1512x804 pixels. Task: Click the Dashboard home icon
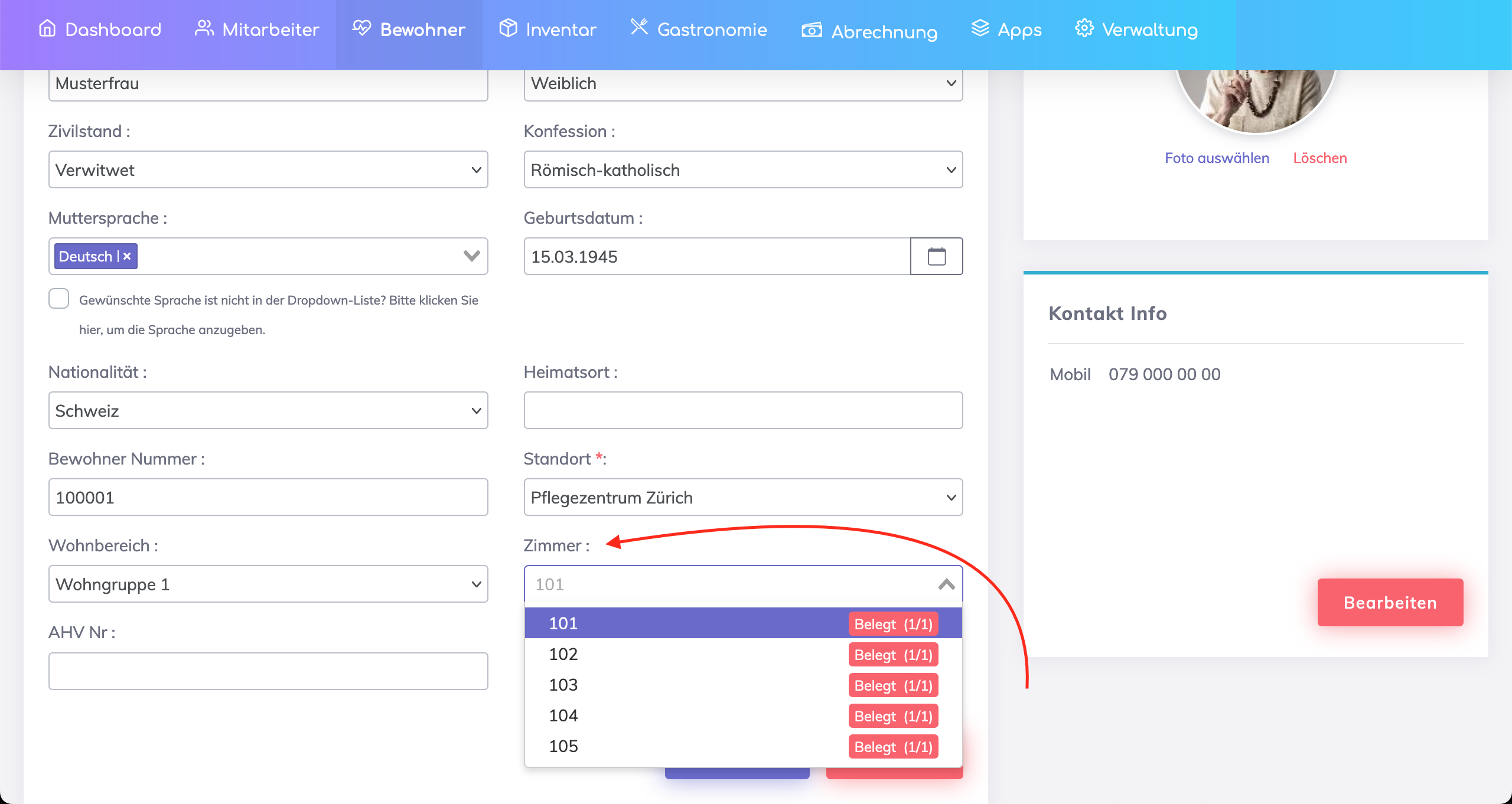[47, 28]
